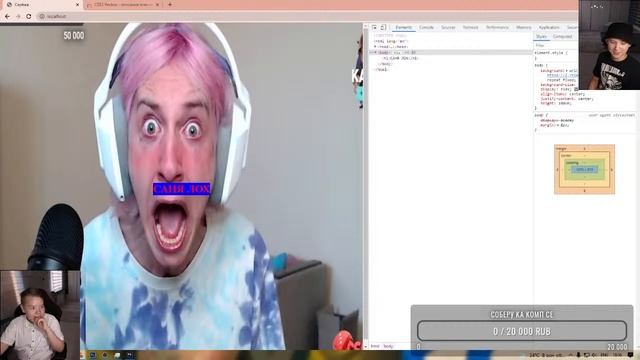
Task: Open the Elements tab in DevTools
Action: 404,27
